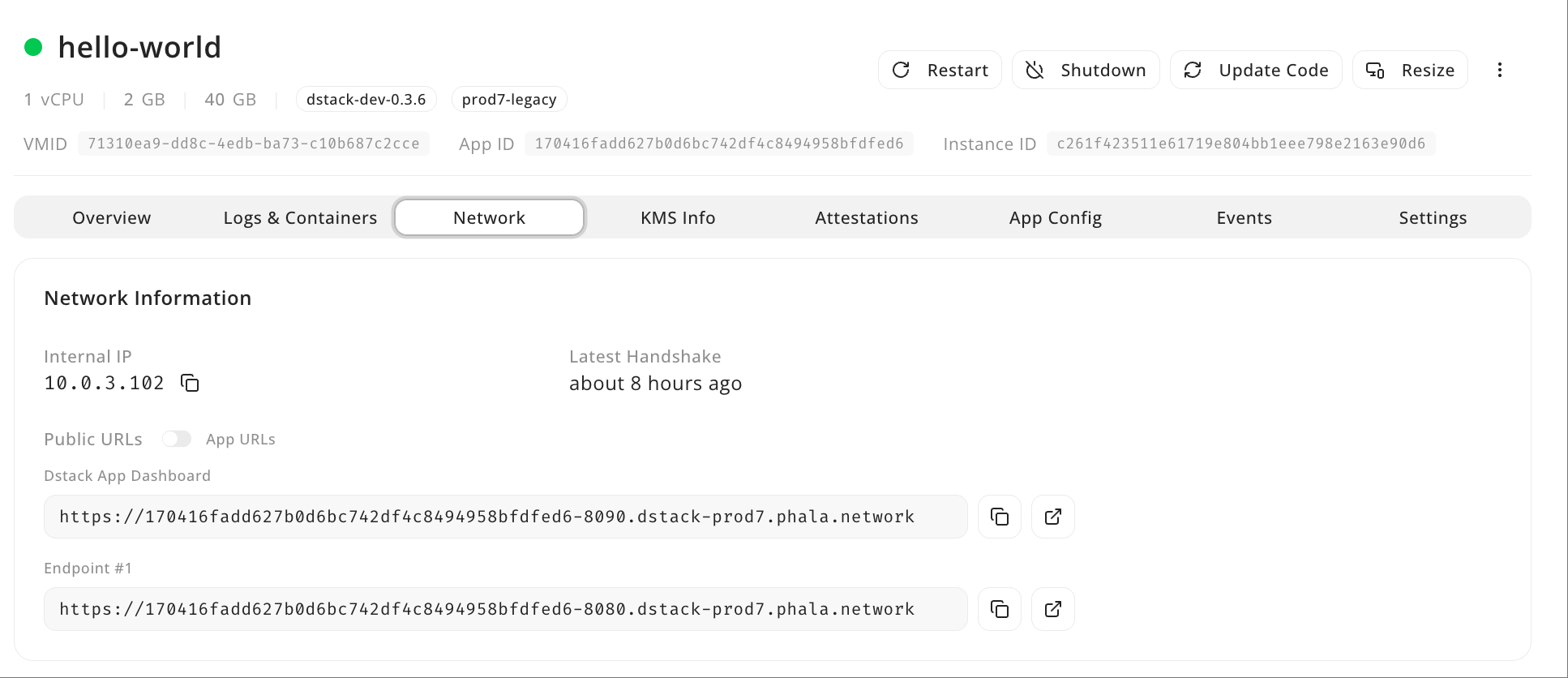Click the dstack-dev-0.3.6 badge
1568x678 pixels.
[x=366, y=99]
